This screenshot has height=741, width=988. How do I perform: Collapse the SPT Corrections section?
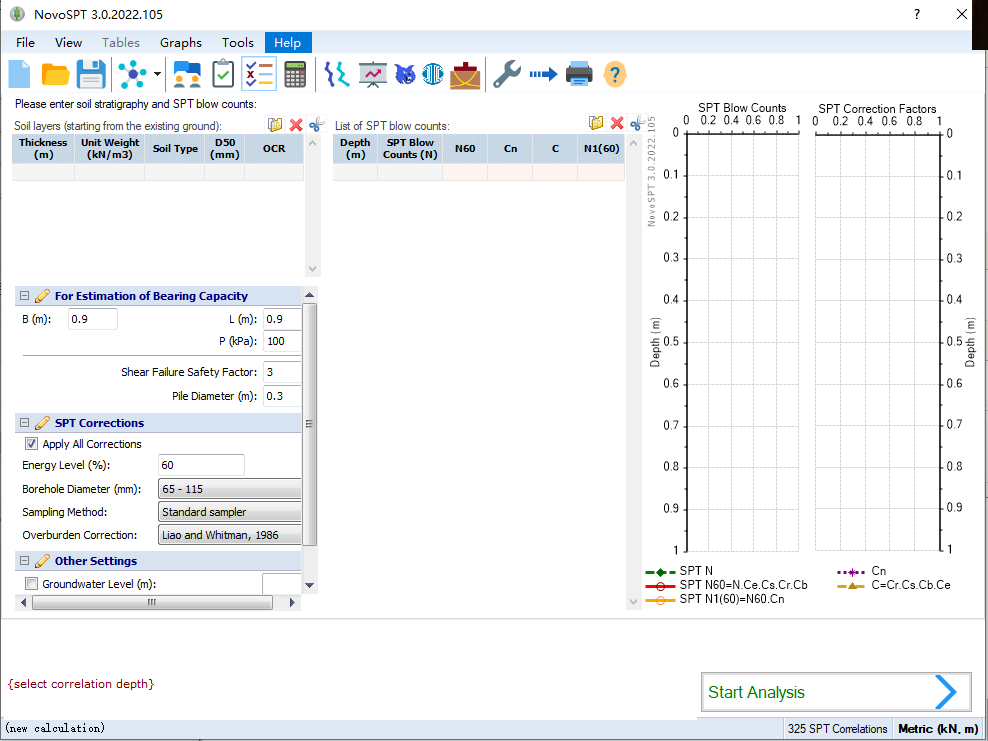pyautogui.click(x=25, y=423)
